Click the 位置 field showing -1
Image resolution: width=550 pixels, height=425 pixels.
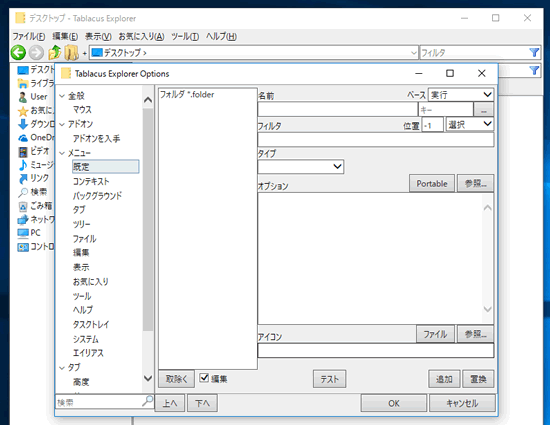pyautogui.click(x=432, y=125)
